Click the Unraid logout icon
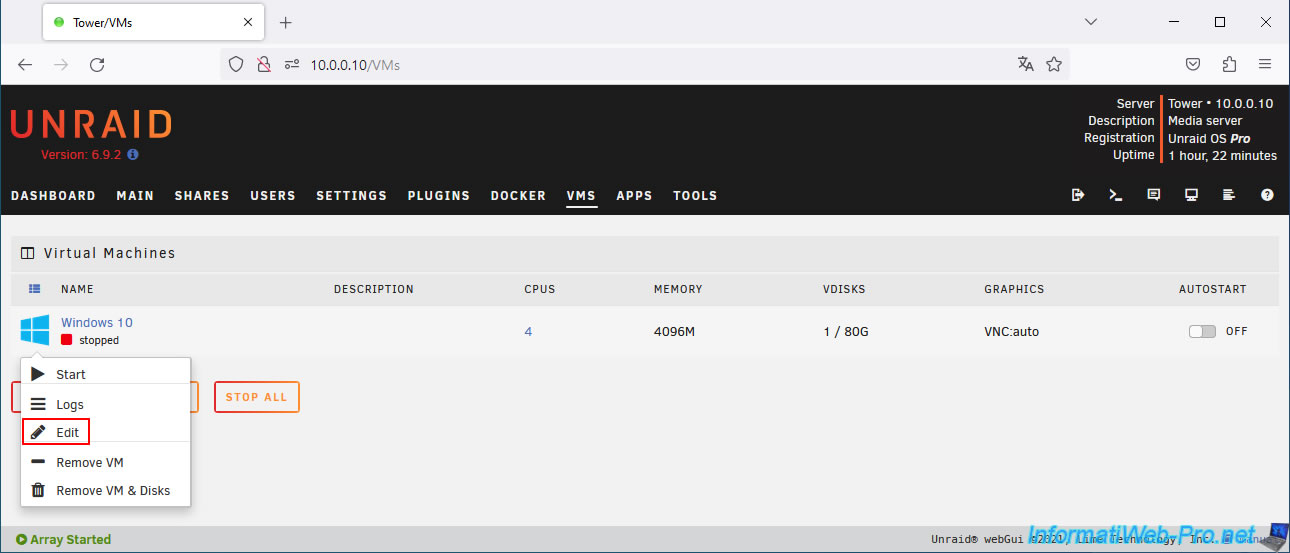This screenshot has height=553, width=1290. click(x=1078, y=195)
